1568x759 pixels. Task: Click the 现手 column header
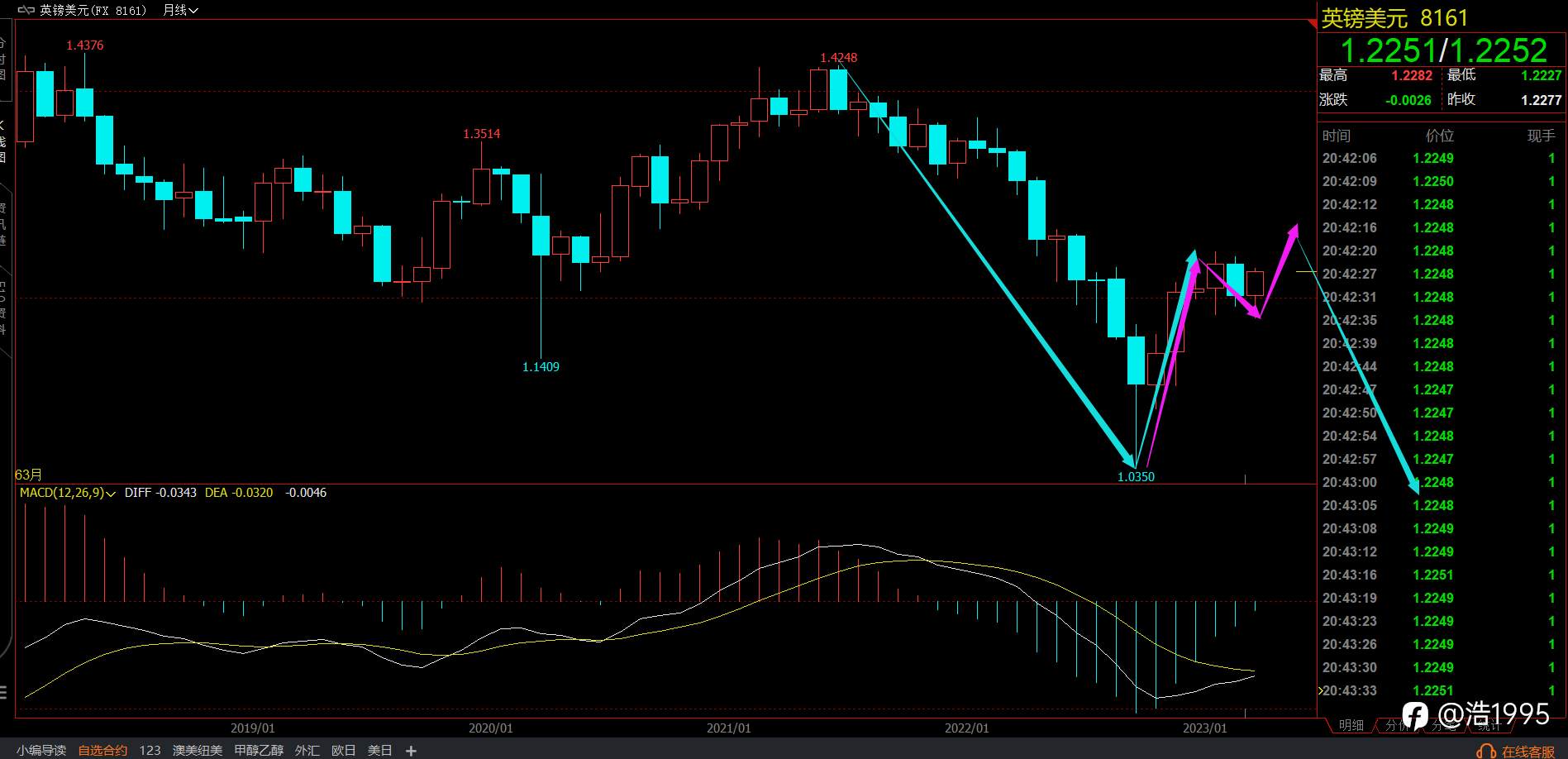tap(1542, 136)
